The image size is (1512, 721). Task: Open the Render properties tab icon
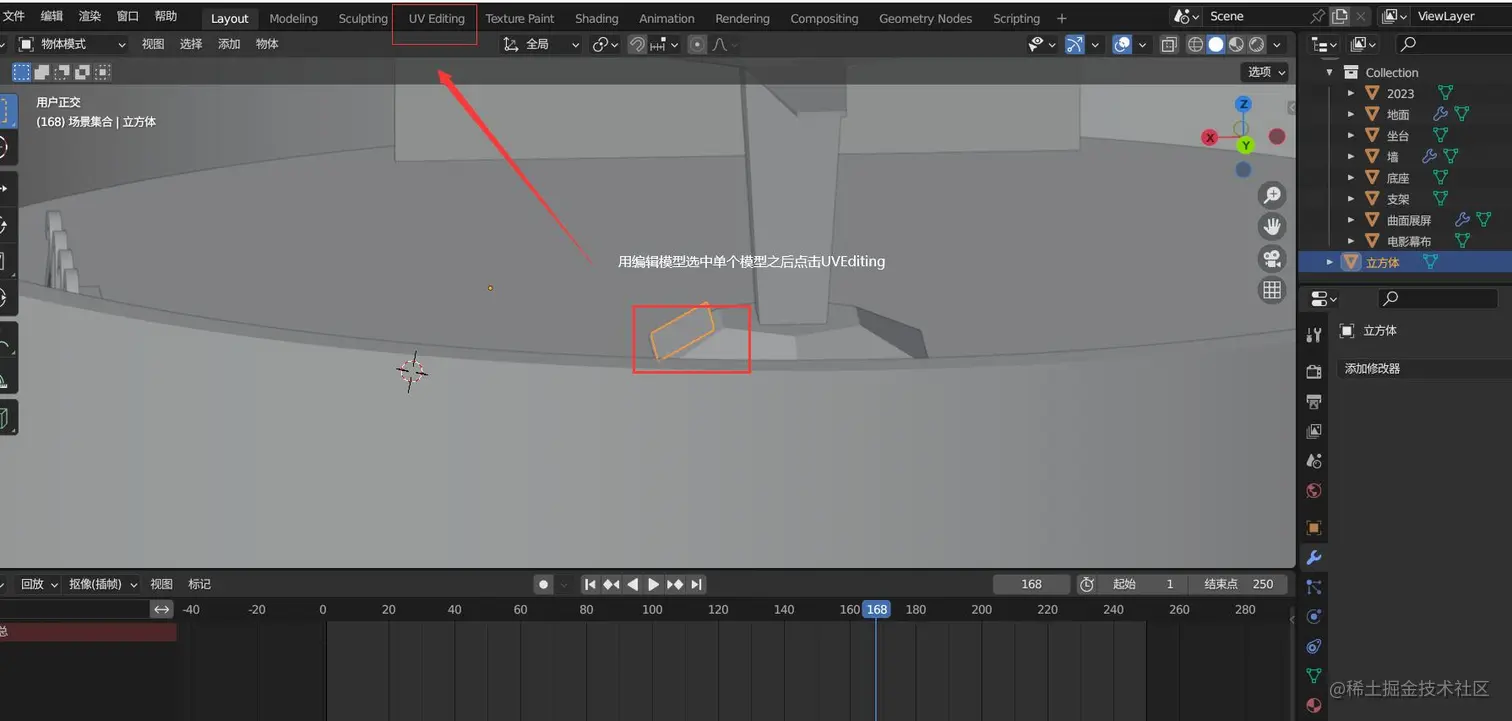click(1314, 372)
